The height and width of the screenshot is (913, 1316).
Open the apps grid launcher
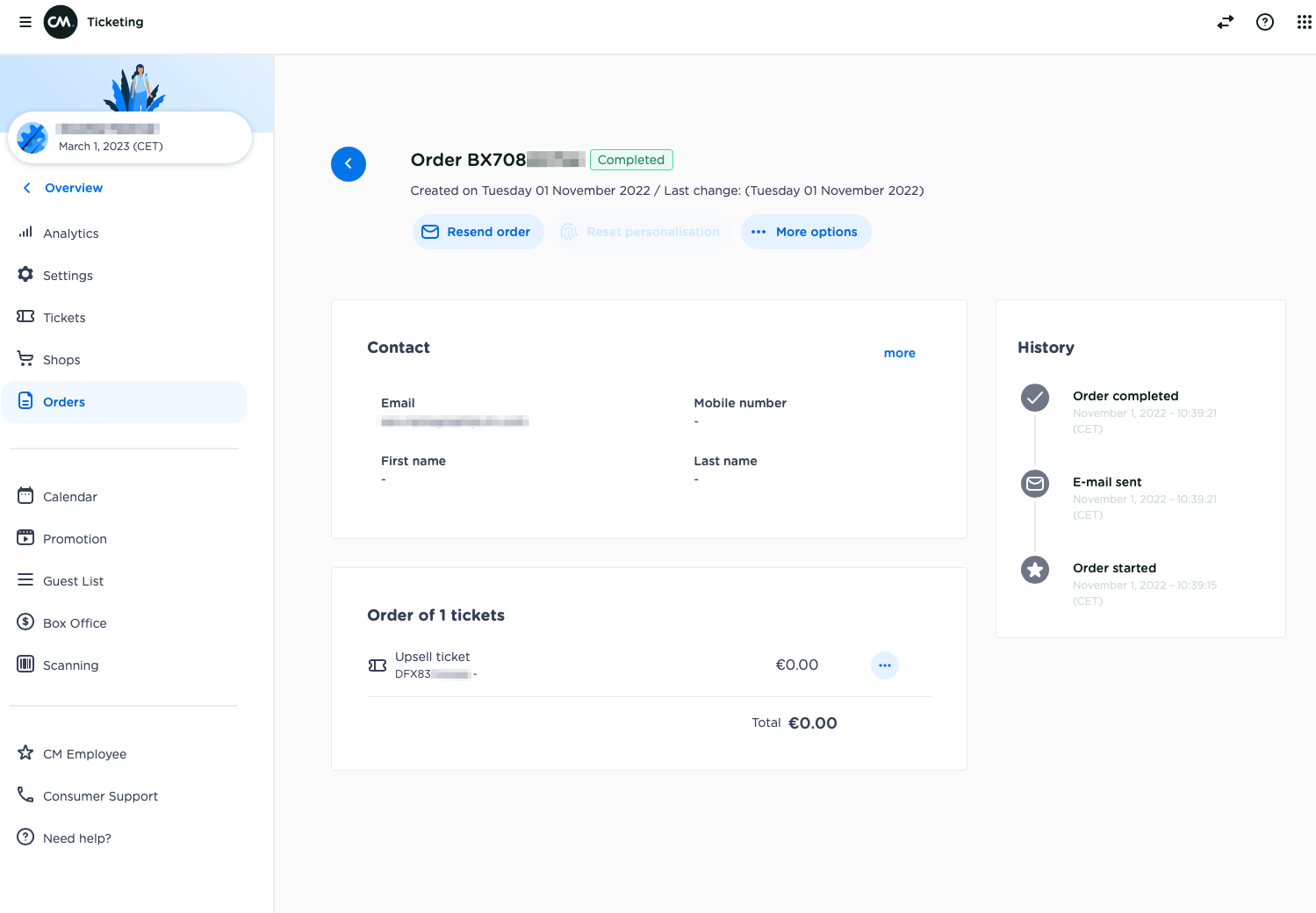click(x=1304, y=22)
